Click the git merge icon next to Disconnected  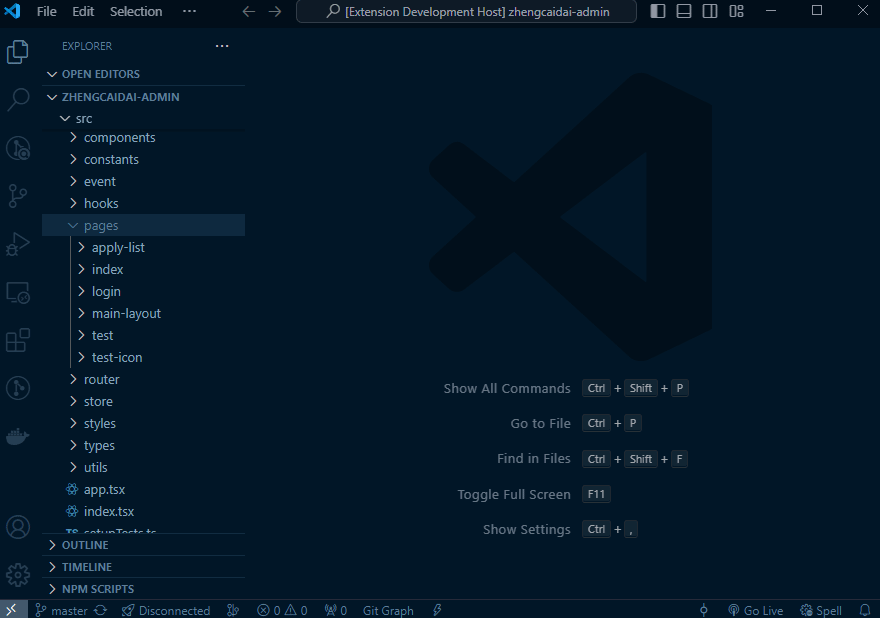pyautogui.click(x=233, y=610)
